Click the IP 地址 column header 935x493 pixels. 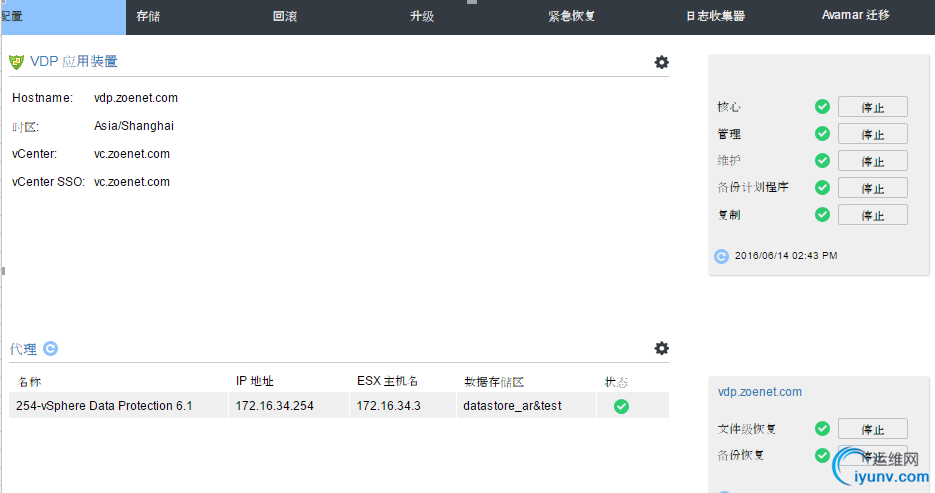click(255, 381)
